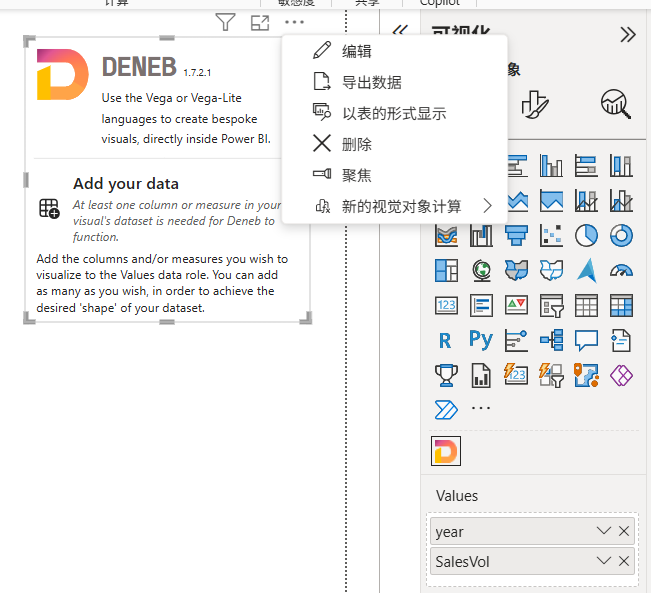The image size is (651, 593).
Task: Select the smart narrative visual
Action: pyautogui.click(x=621, y=341)
